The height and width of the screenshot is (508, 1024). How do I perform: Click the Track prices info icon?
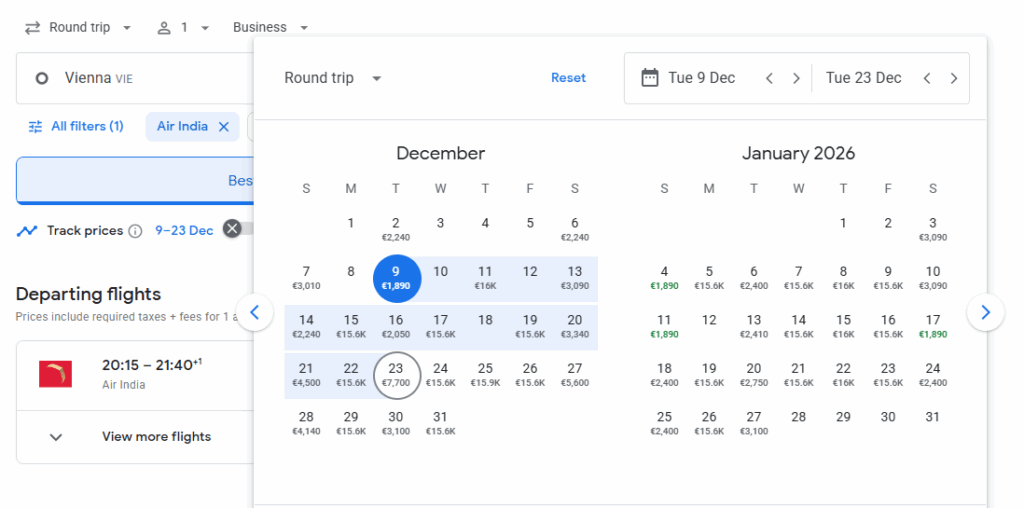135,231
